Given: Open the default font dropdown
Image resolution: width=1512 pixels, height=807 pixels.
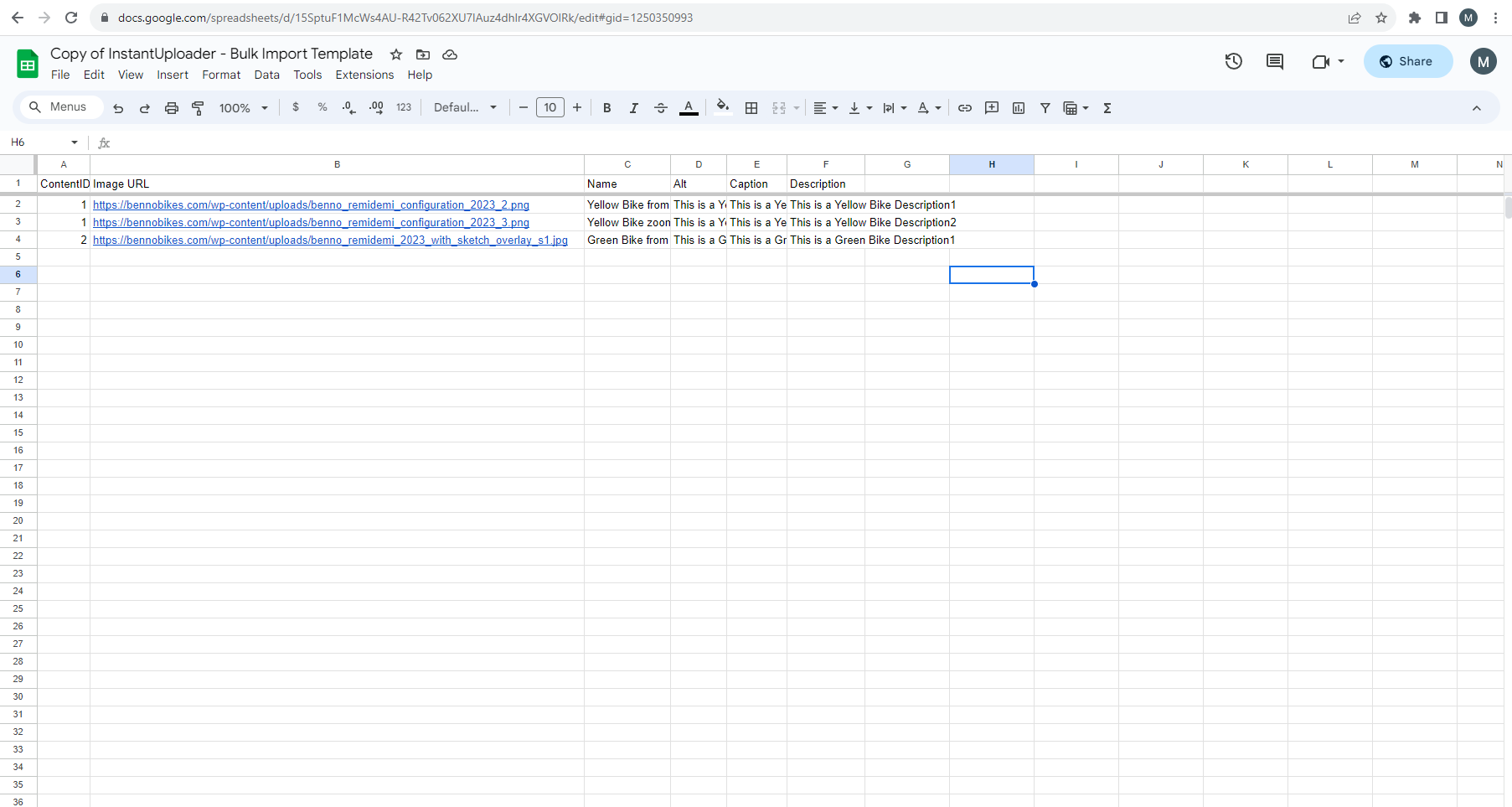Looking at the screenshot, I should click(465, 108).
